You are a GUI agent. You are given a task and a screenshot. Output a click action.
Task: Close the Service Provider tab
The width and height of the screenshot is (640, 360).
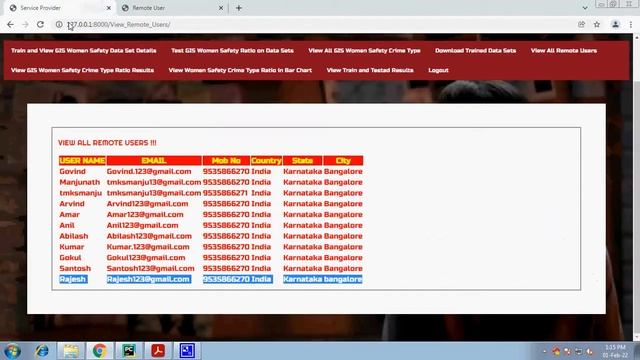109,8
